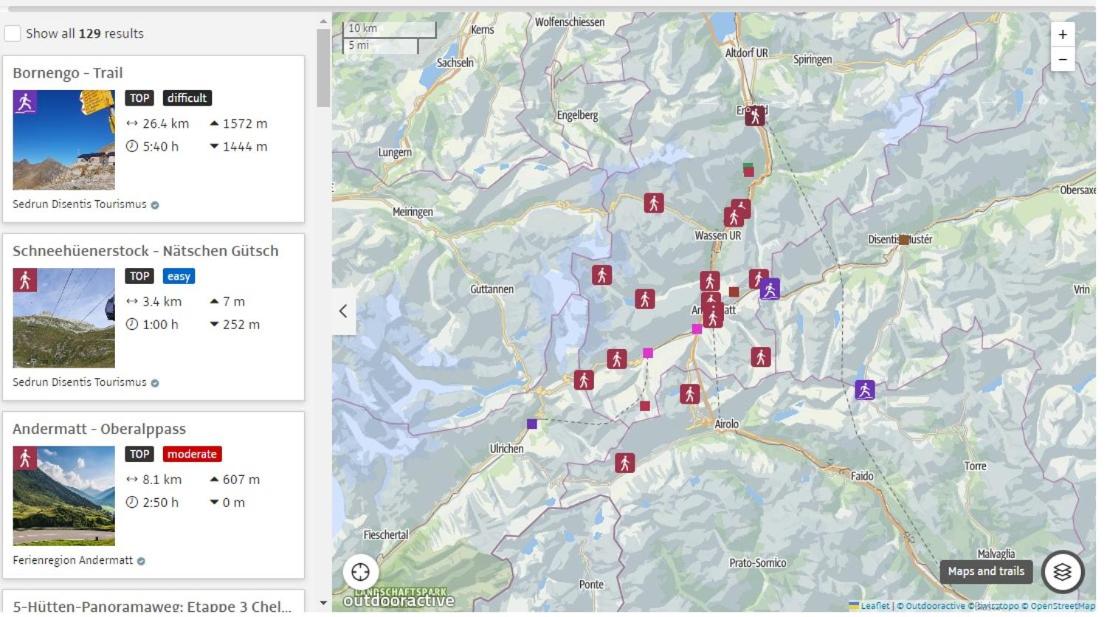Click the Meiringen town label on map
This screenshot has height=617, width=1107.
pyautogui.click(x=413, y=212)
